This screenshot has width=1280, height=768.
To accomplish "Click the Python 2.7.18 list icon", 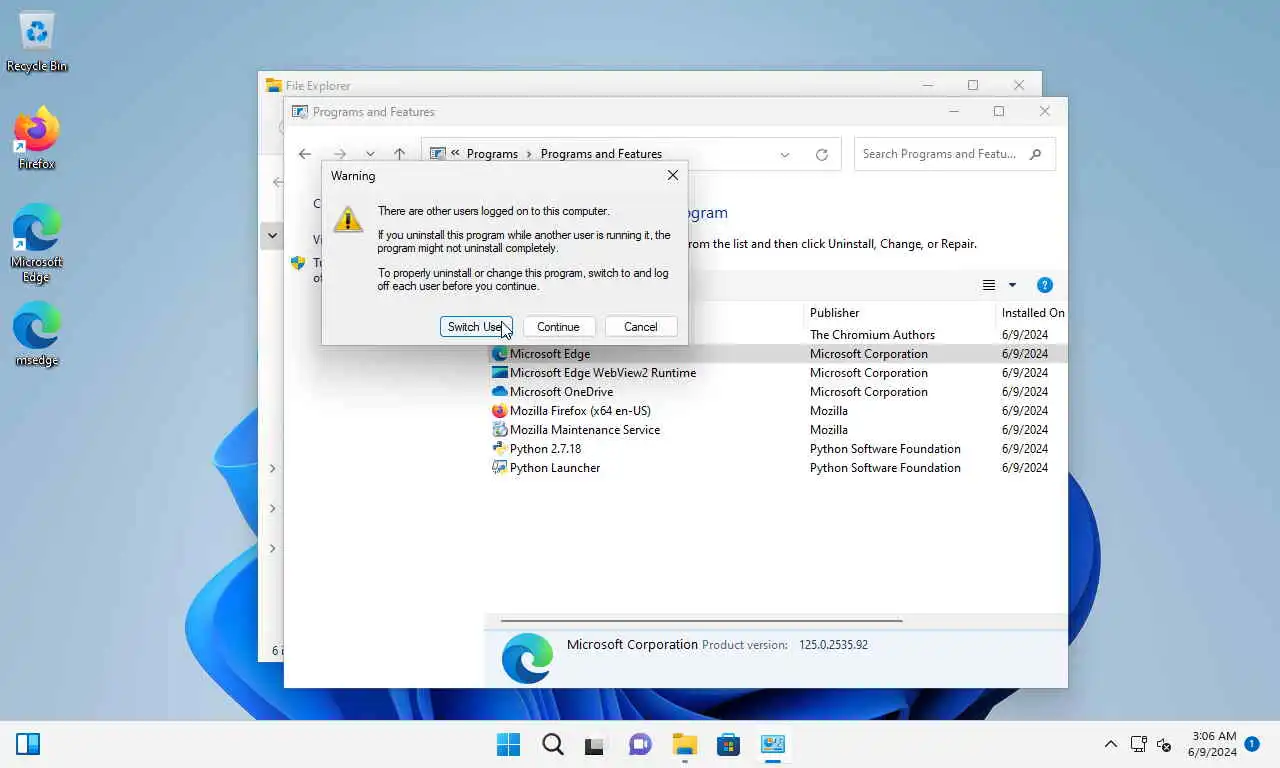I will (500, 449).
